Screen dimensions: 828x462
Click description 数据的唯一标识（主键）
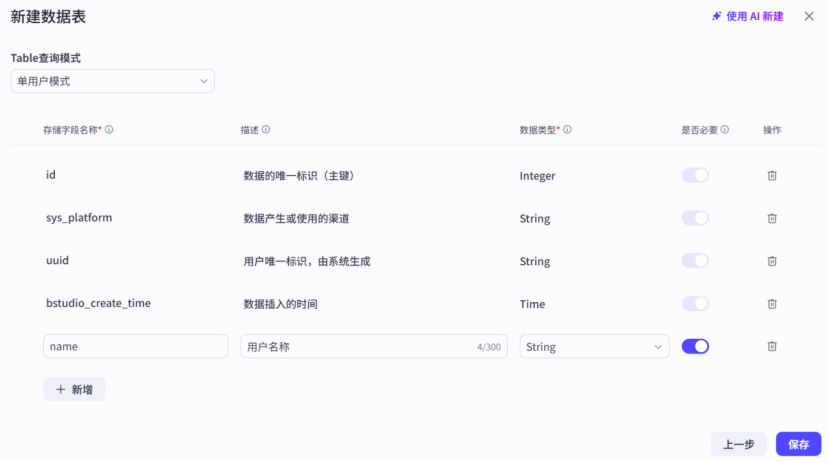[x=299, y=176]
